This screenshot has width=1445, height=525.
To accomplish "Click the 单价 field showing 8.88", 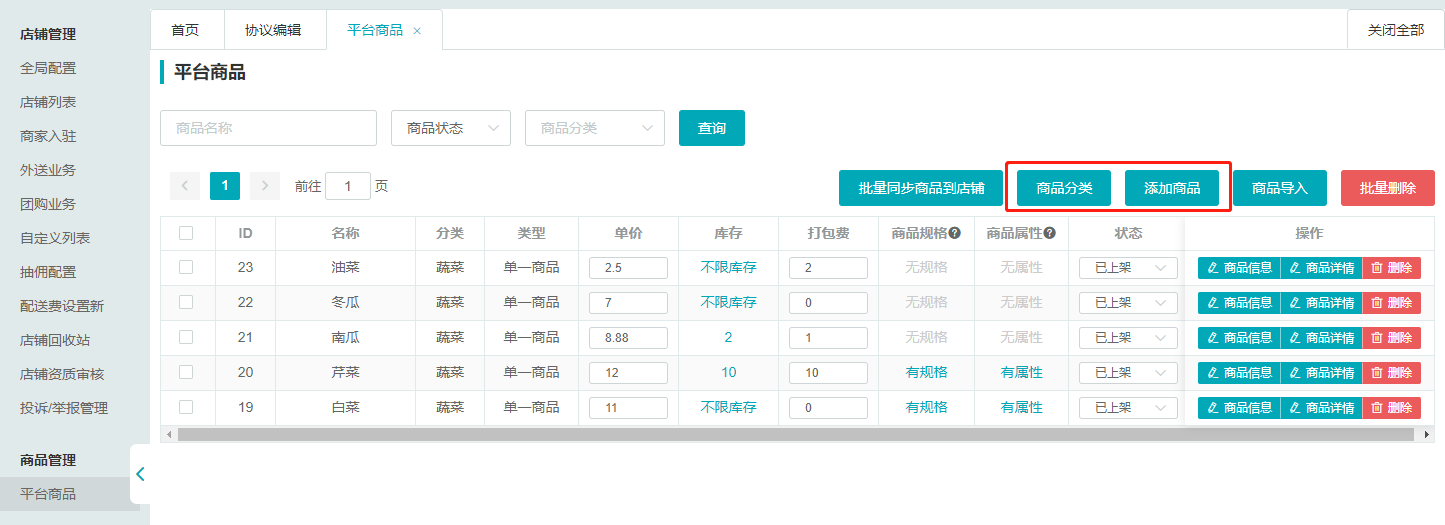I will point(628,338).
